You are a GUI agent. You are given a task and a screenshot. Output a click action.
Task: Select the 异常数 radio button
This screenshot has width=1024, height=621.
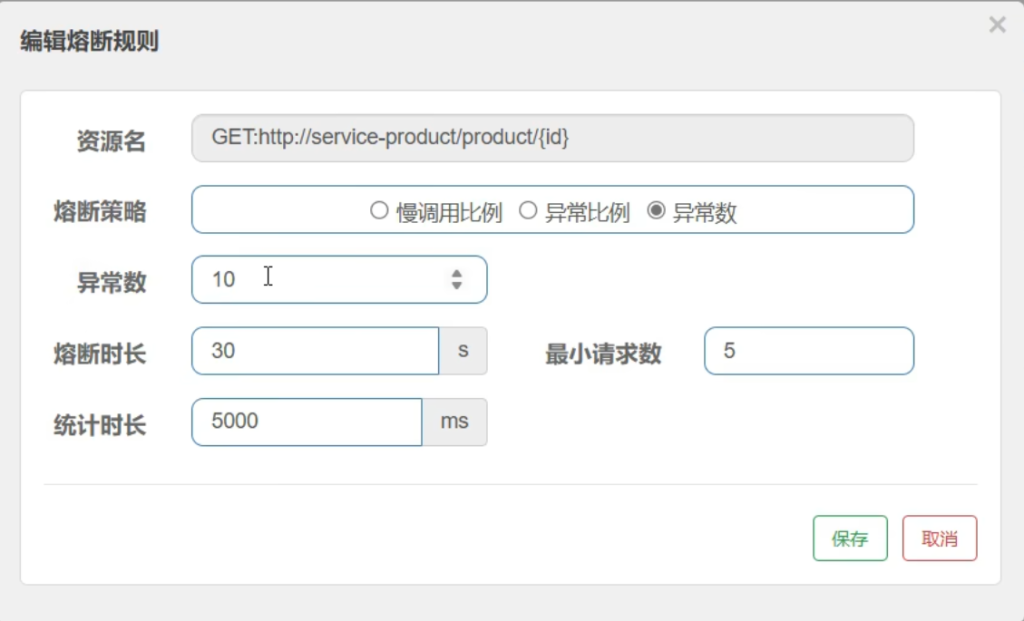656,211
